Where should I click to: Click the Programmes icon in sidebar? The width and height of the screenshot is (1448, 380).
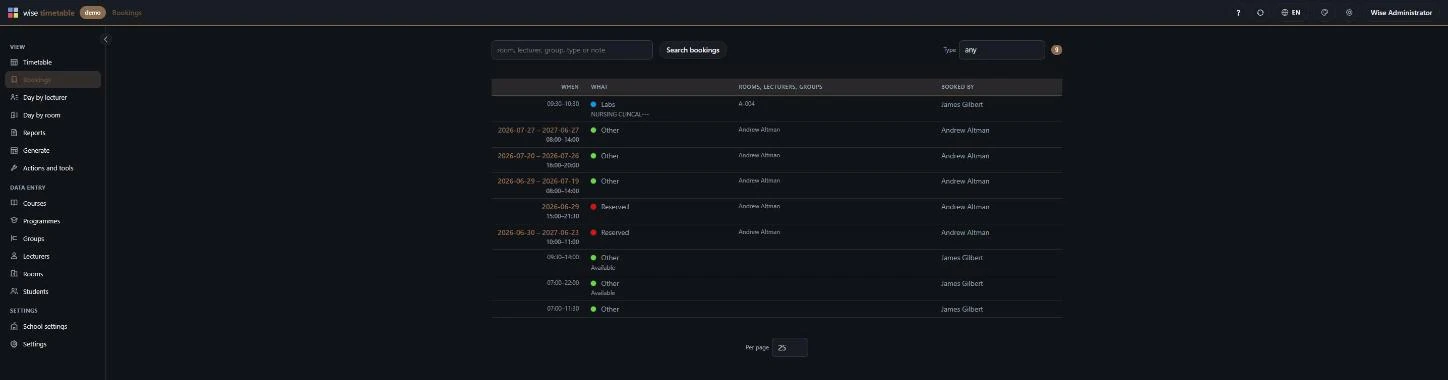coord(14,221)
